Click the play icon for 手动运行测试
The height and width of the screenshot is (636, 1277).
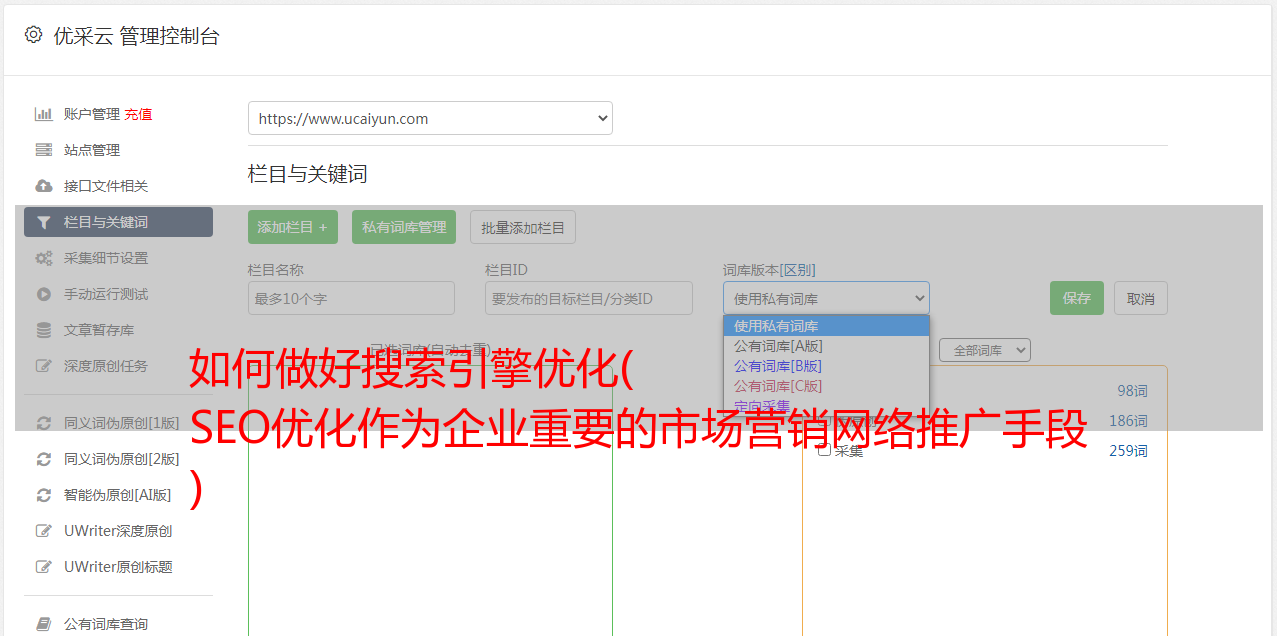[43, 294]
